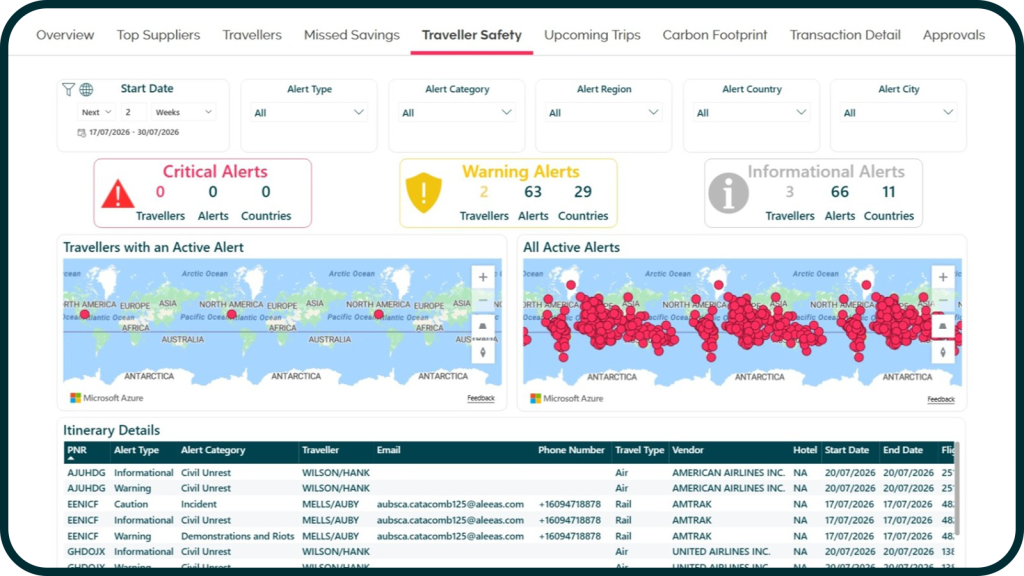This screenshot has height=576, width=1024.
Task: Click the Microsoft Azure logo on All Active Alerts map
Action: click(567, 398)
